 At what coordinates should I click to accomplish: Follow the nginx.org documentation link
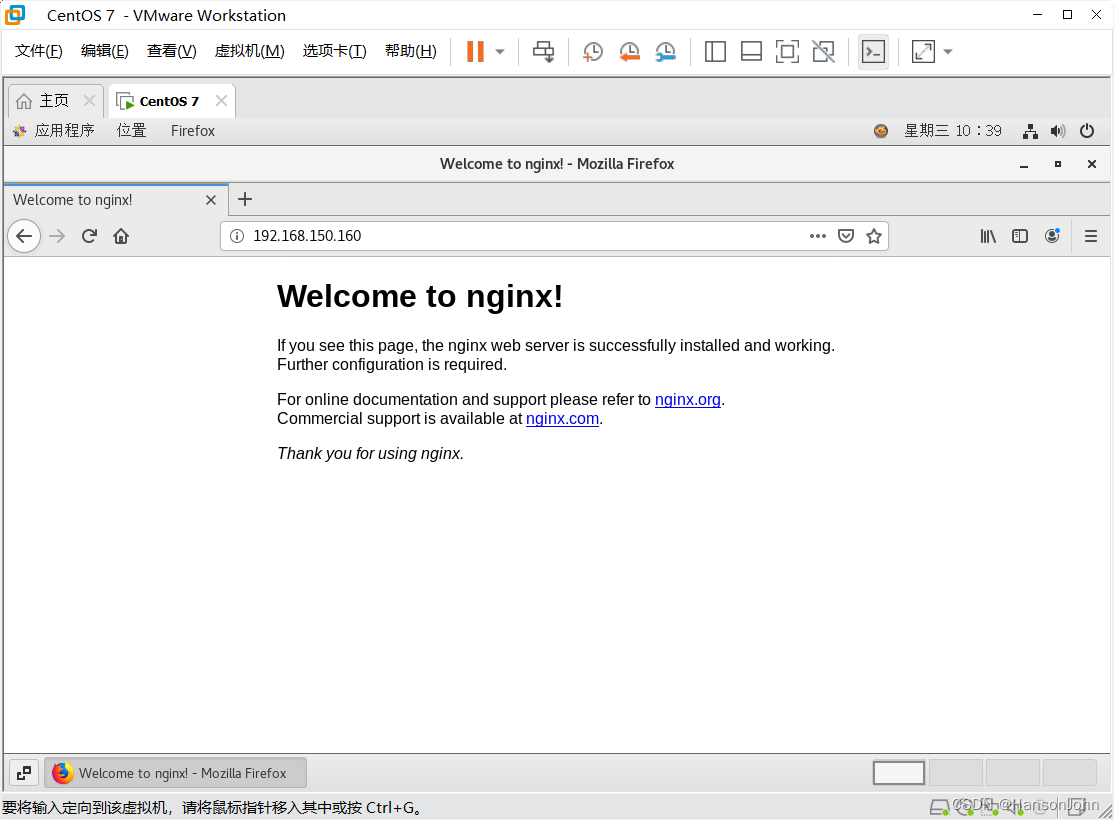click(687, 399)
